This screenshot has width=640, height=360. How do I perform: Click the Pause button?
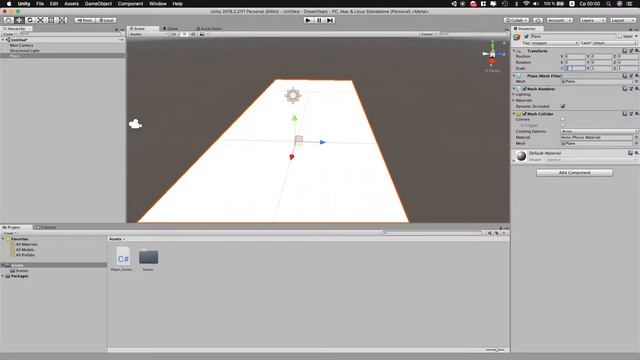[319, 20]
